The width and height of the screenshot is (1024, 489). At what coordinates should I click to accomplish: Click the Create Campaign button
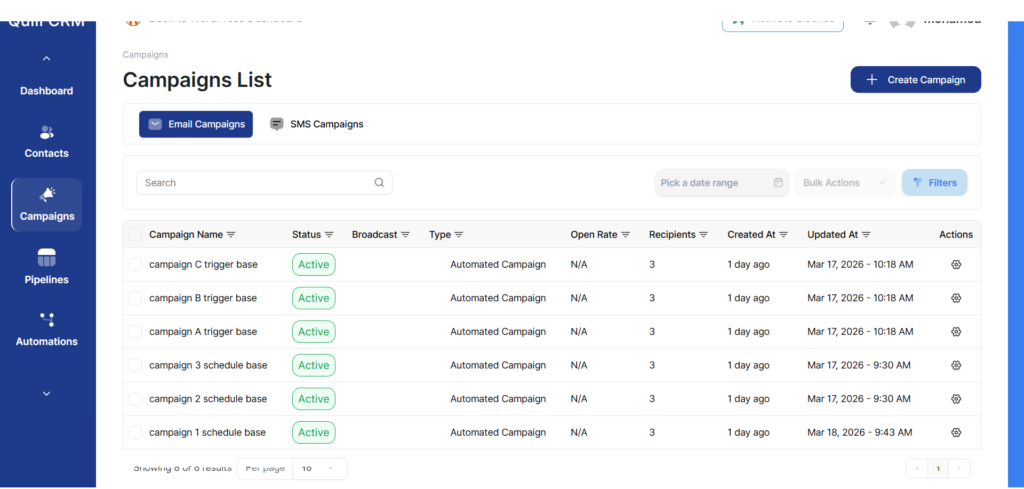point(915,80)
